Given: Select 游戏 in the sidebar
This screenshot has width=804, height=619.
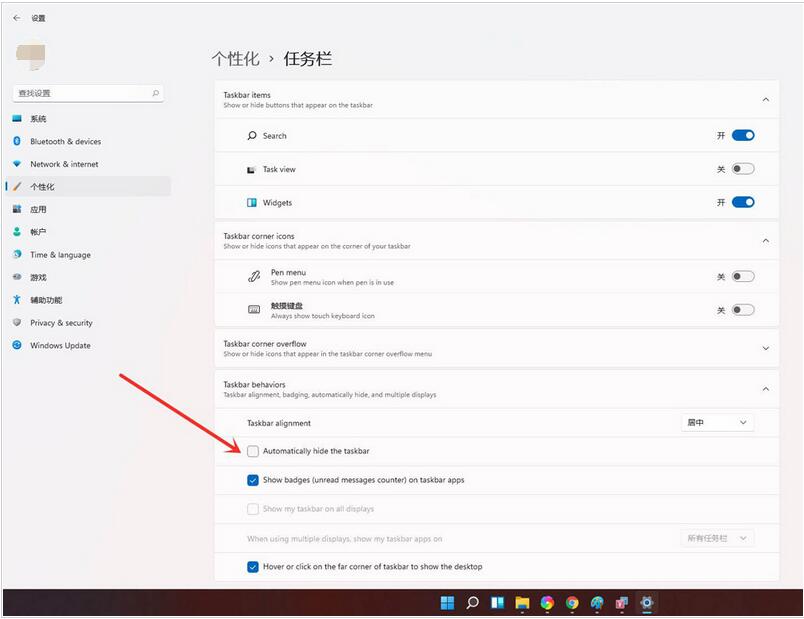Looking at the screenshot, I should pos(88,277).
